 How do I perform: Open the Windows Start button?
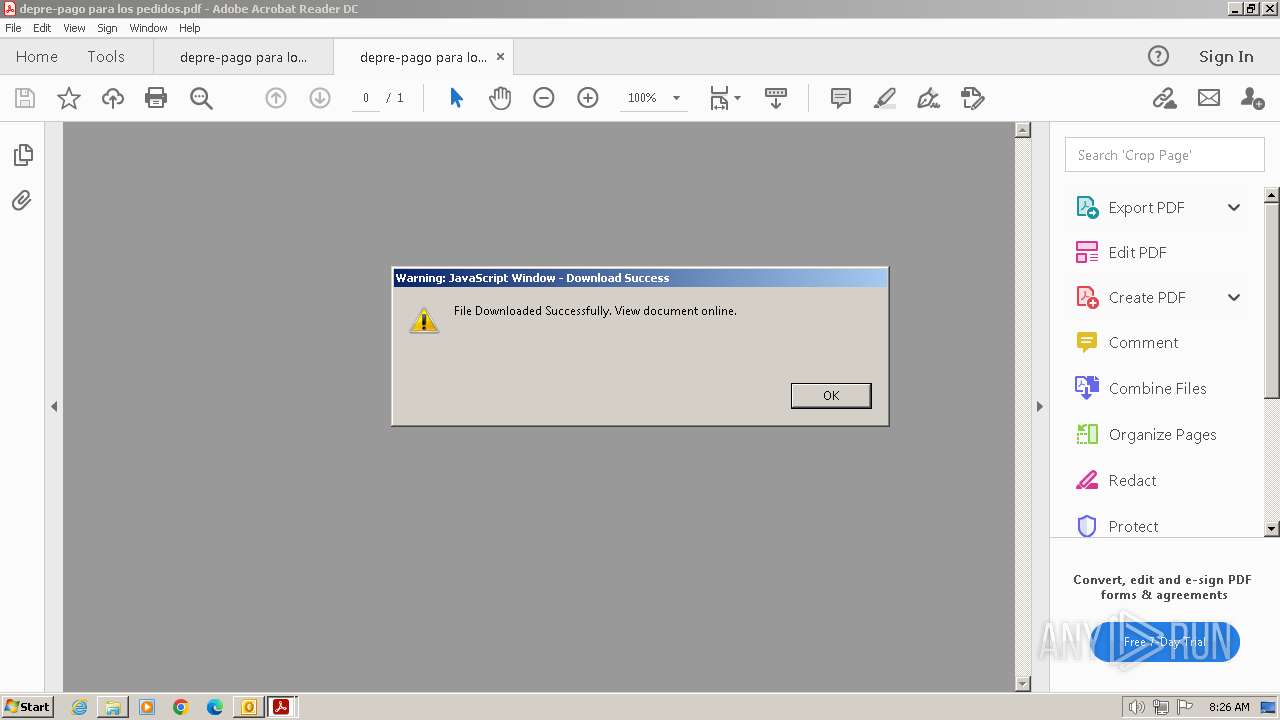coord(28,706)
